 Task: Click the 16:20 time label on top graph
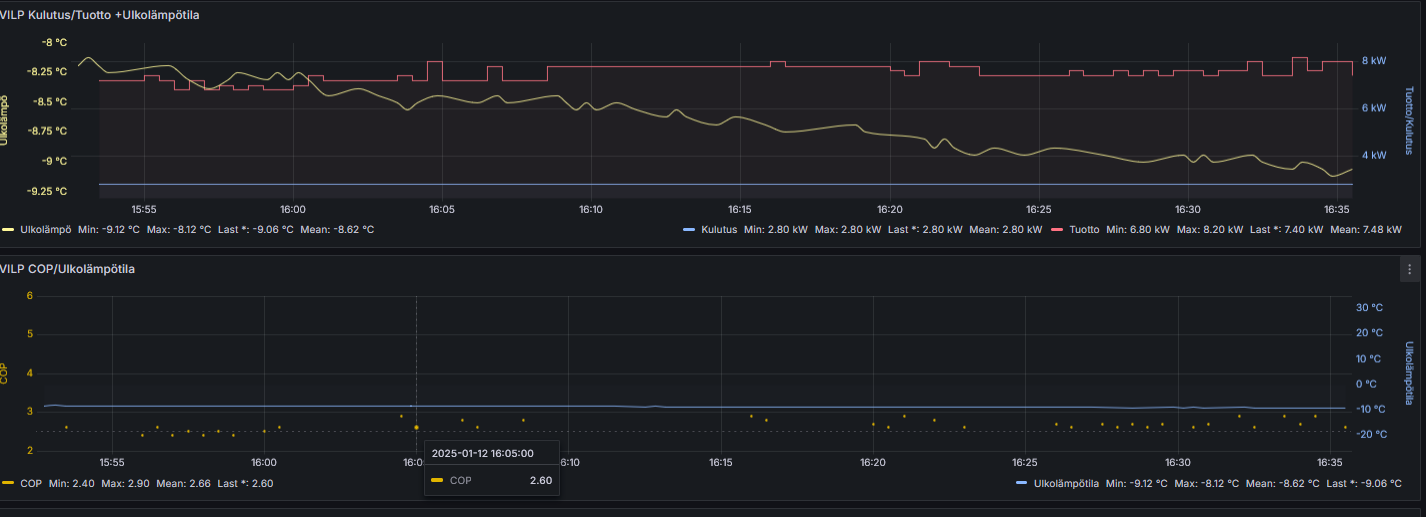point(889,210)
